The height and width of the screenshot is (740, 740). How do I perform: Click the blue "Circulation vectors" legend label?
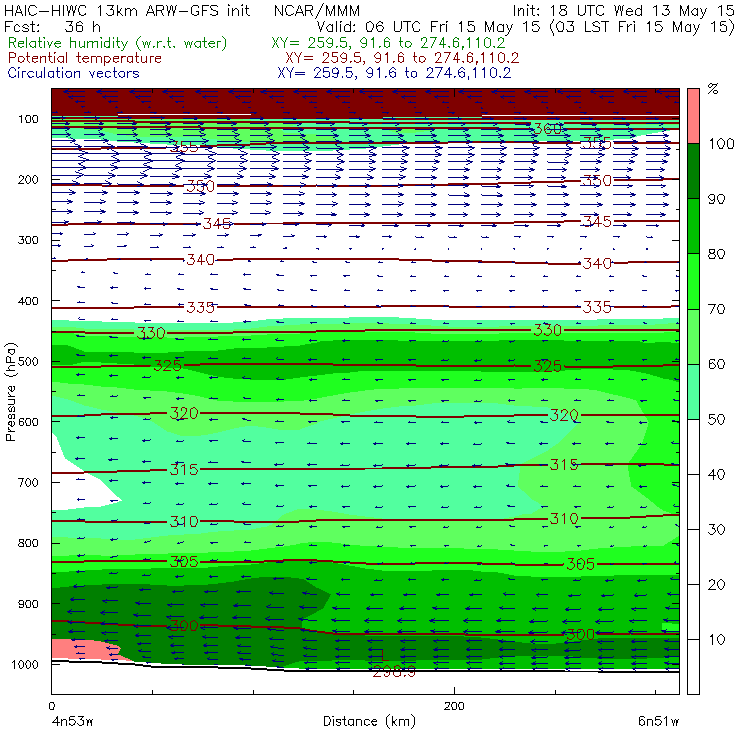[x=74, y=73]
